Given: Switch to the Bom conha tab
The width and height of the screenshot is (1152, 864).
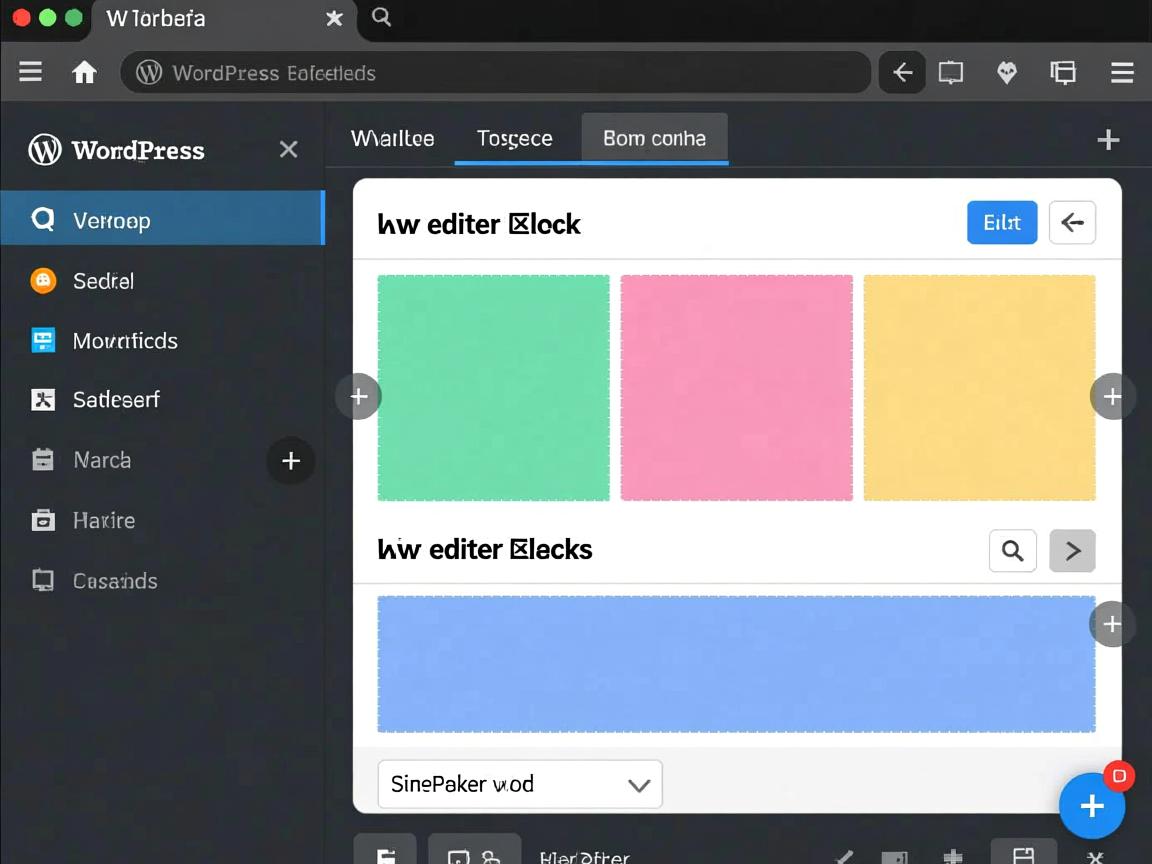Looking at the screenshot, I should click(654, 138).
